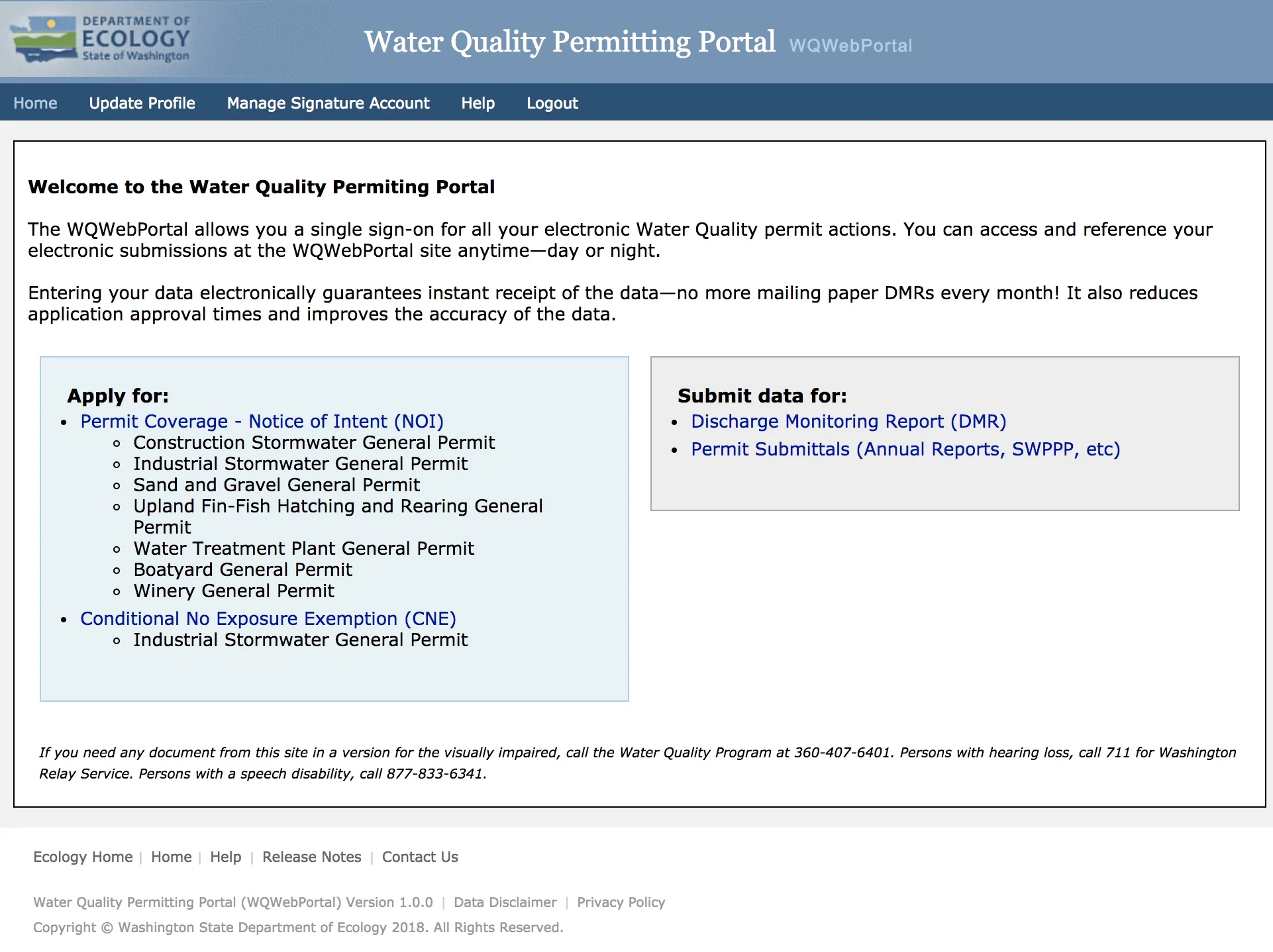Open Discharge Monitoring Report (DMR) link
The image size is (1273, 952).
pos(848,422)
